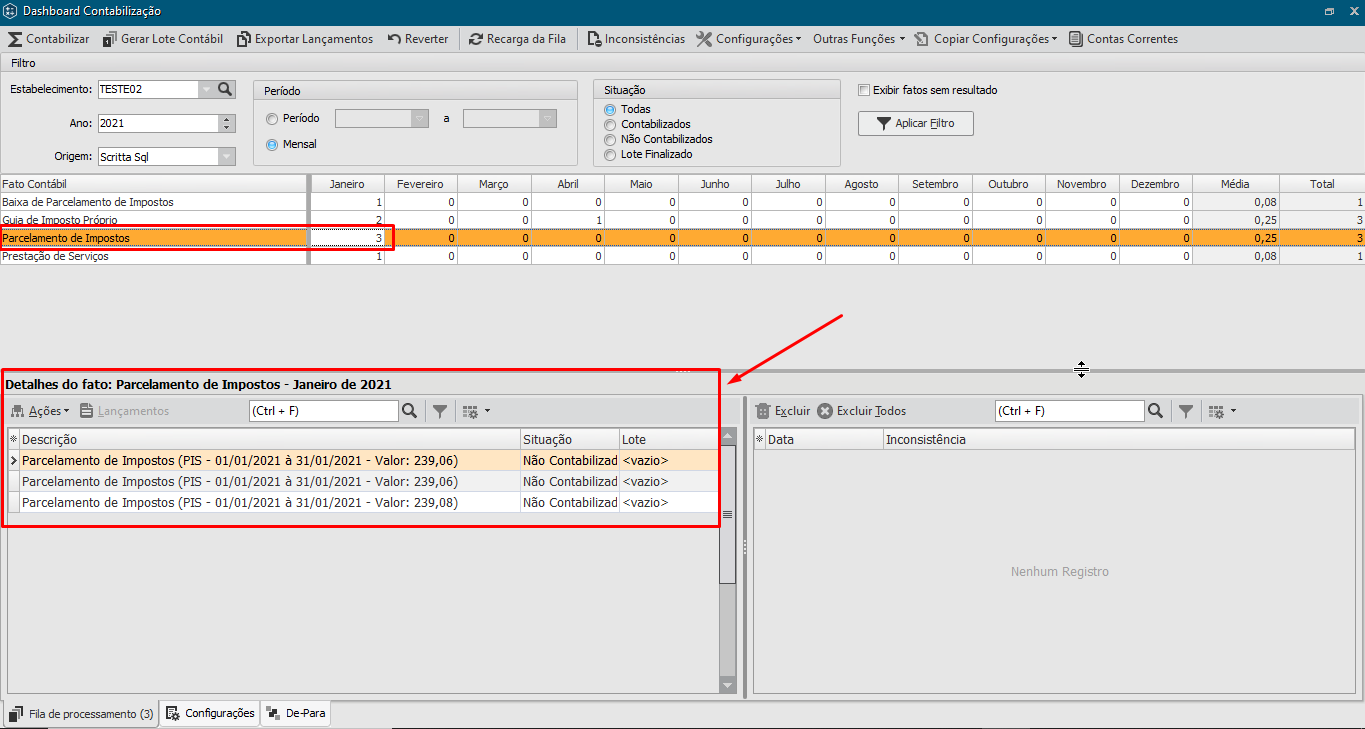Expand the Origem dropdown

point(227,157)
